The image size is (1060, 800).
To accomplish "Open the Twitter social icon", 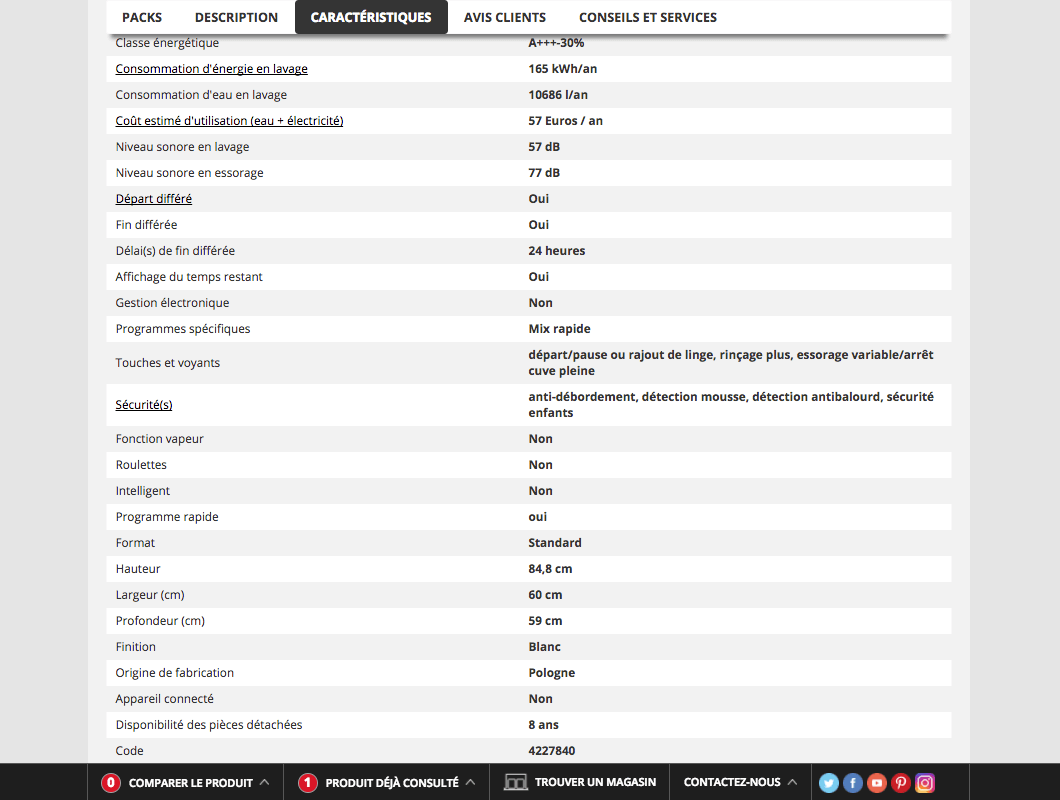I will (x=829, y=783).
